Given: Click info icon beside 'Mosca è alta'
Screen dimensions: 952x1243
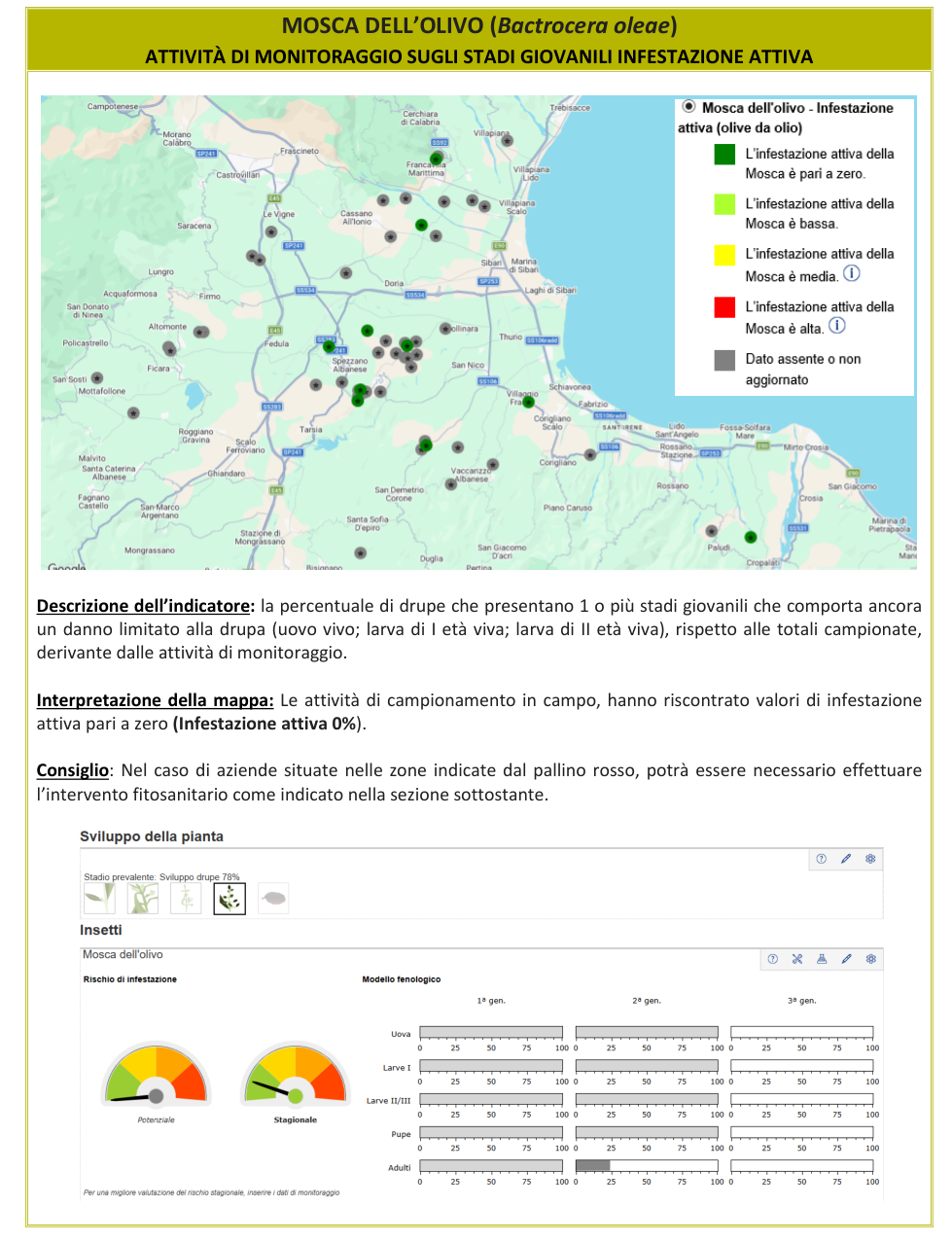Looking at the screenshot, I should [x=837, y=326].
